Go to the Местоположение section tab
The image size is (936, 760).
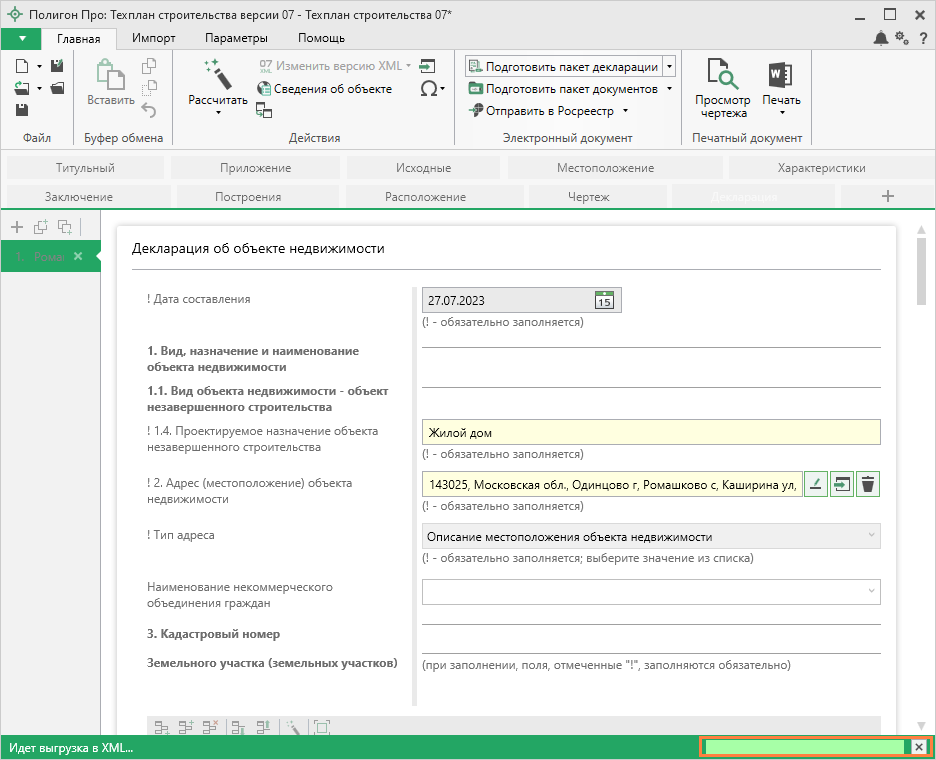pos(606,168)
